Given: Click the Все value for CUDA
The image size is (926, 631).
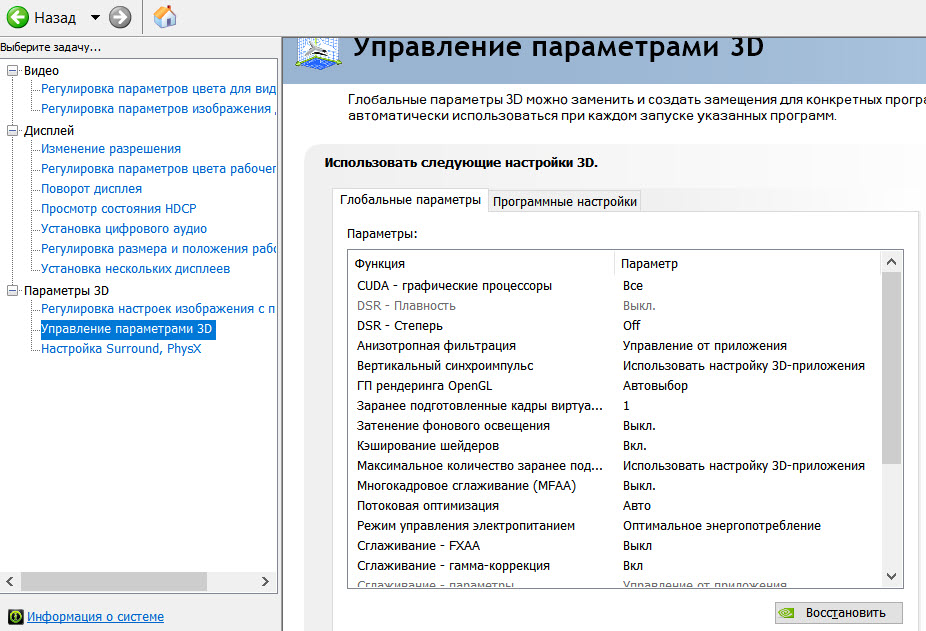Looking at the screenshot, I should tap(632, 286).
